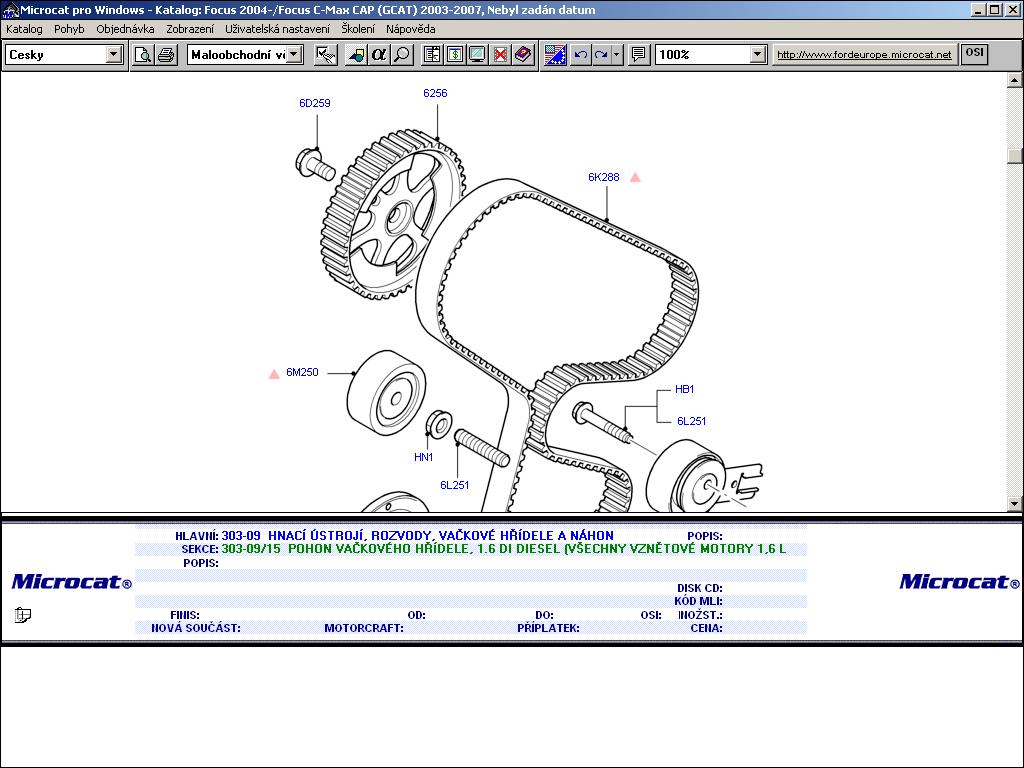This screenshot has width=1024, height=768.
Task: Open the Objednávka menu
Action: pos(125,29)
